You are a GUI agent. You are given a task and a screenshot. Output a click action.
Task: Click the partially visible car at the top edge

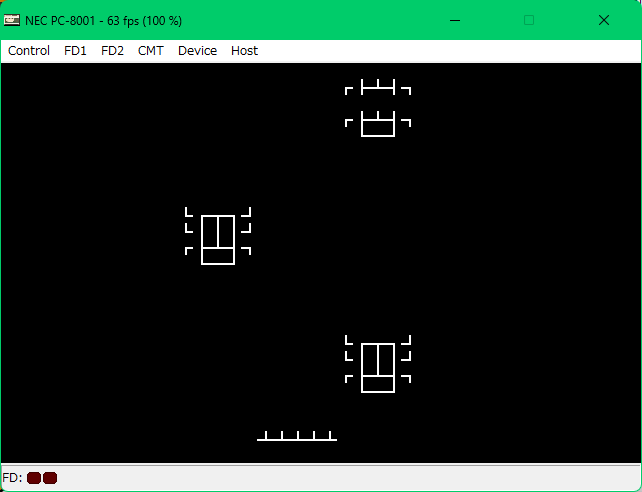point(378,88)
